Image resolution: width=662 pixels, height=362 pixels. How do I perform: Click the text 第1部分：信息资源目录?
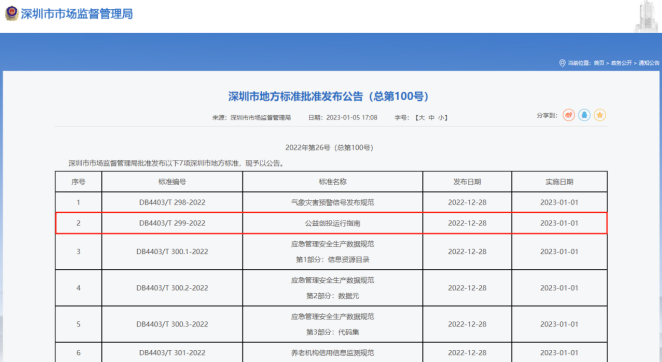333,259
